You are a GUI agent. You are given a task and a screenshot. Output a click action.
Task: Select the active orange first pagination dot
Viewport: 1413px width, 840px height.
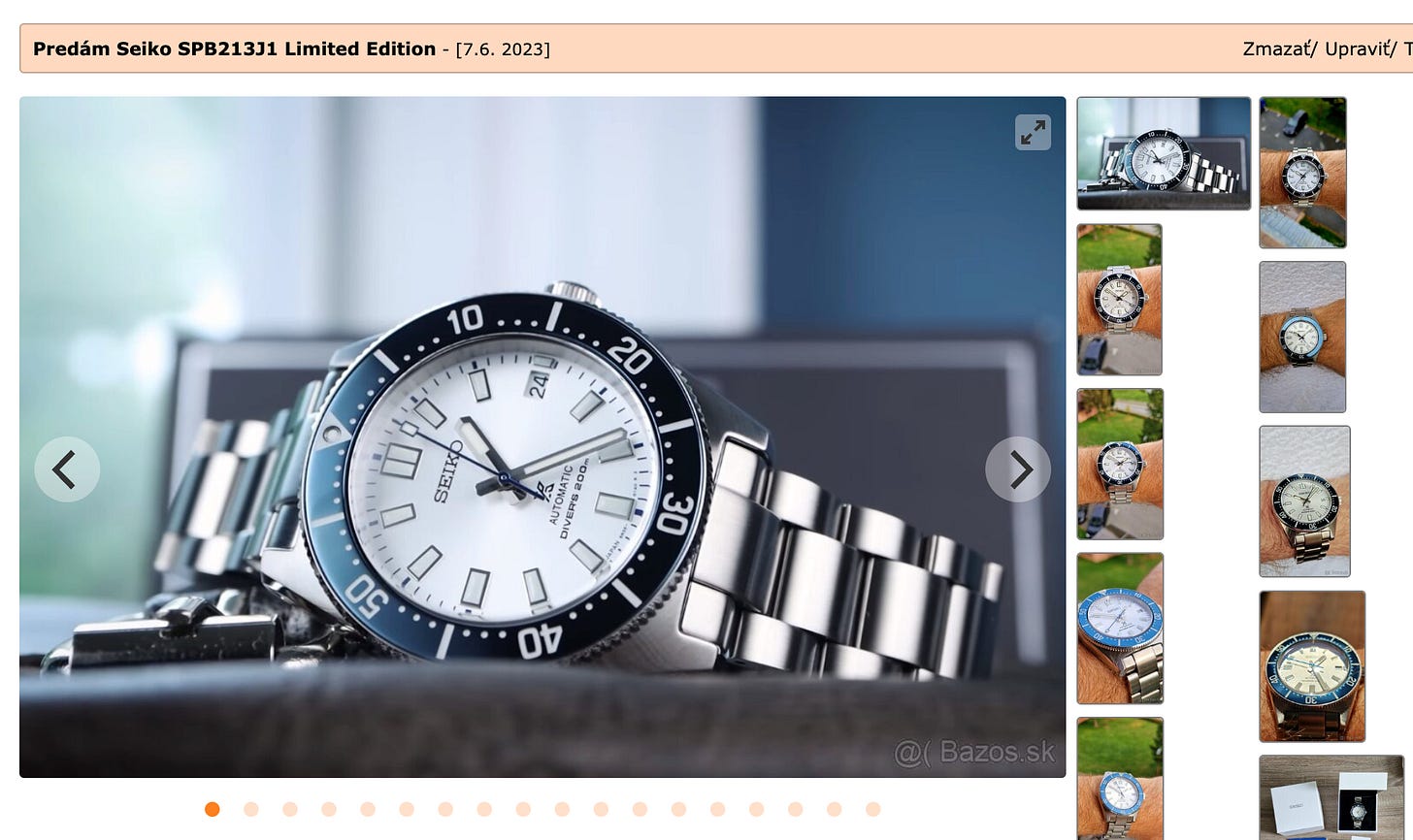213,809
